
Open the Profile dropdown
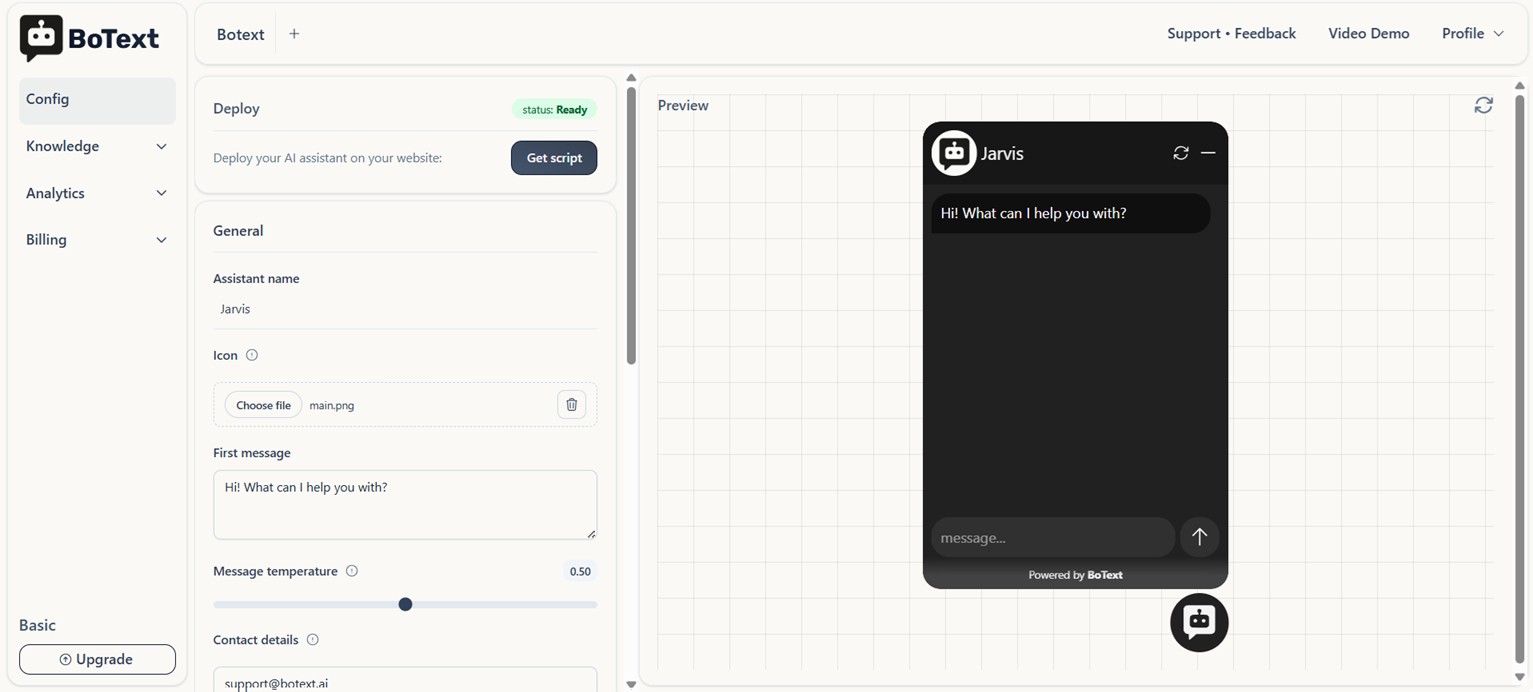(1472, 34)
